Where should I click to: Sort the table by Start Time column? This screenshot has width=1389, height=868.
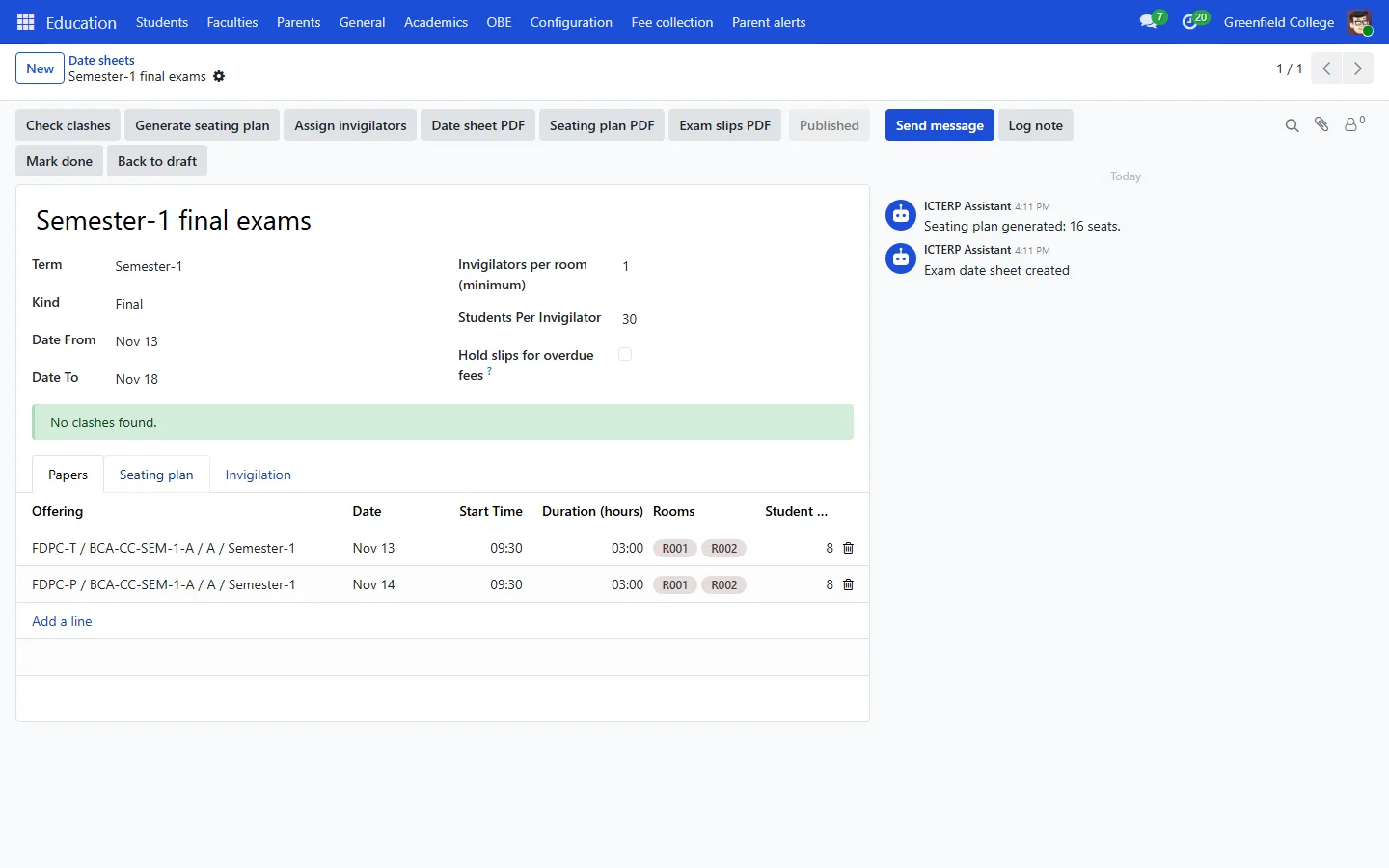491,511
